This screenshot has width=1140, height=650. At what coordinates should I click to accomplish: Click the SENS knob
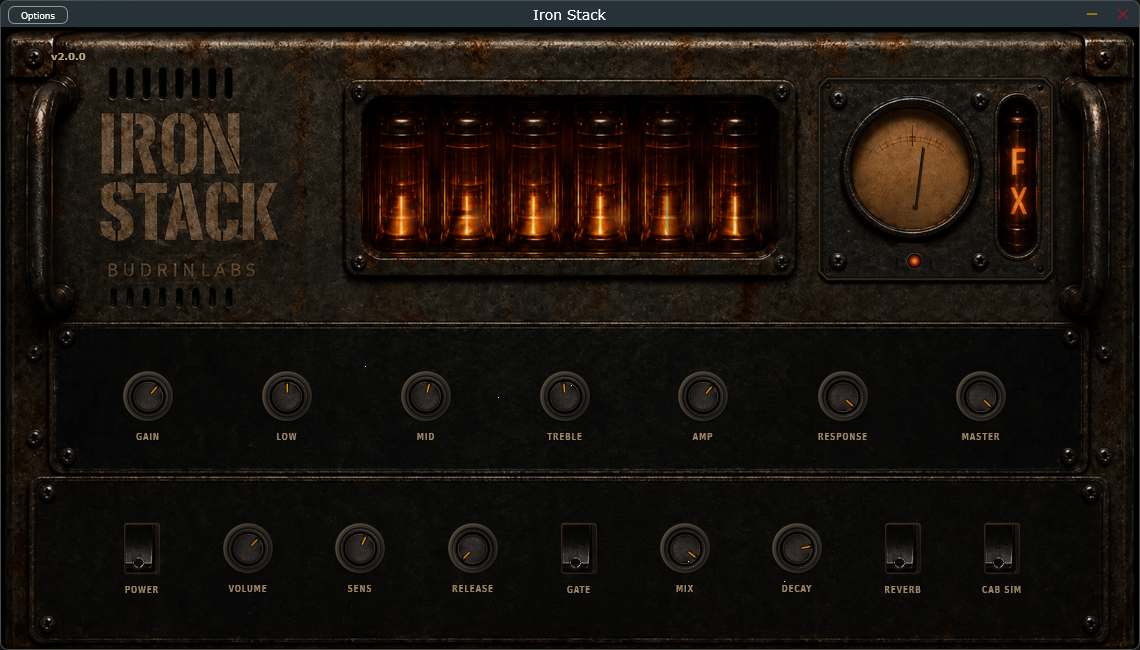pyautogui.click(x=359, y=548)
